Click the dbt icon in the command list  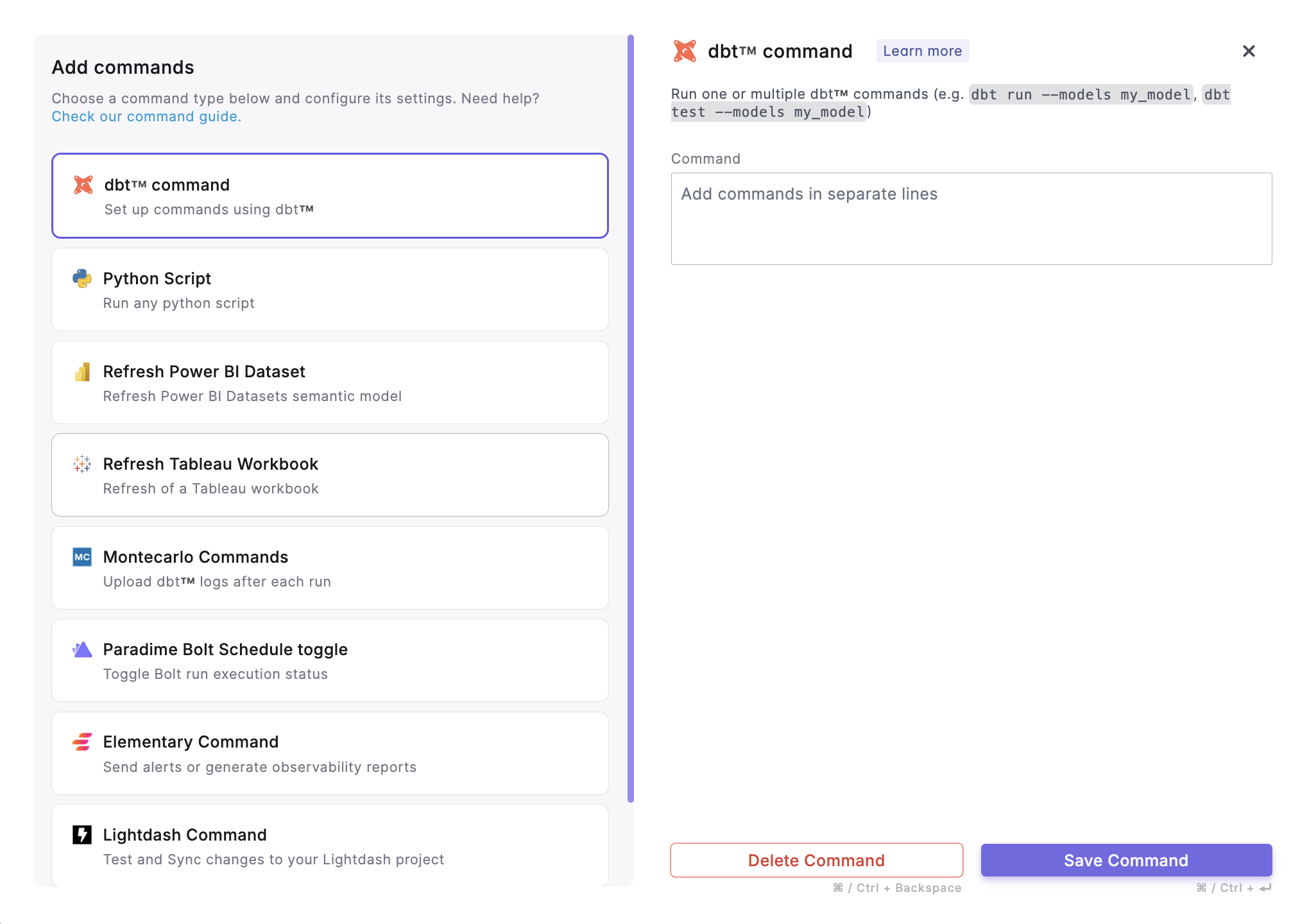(83, 185)
